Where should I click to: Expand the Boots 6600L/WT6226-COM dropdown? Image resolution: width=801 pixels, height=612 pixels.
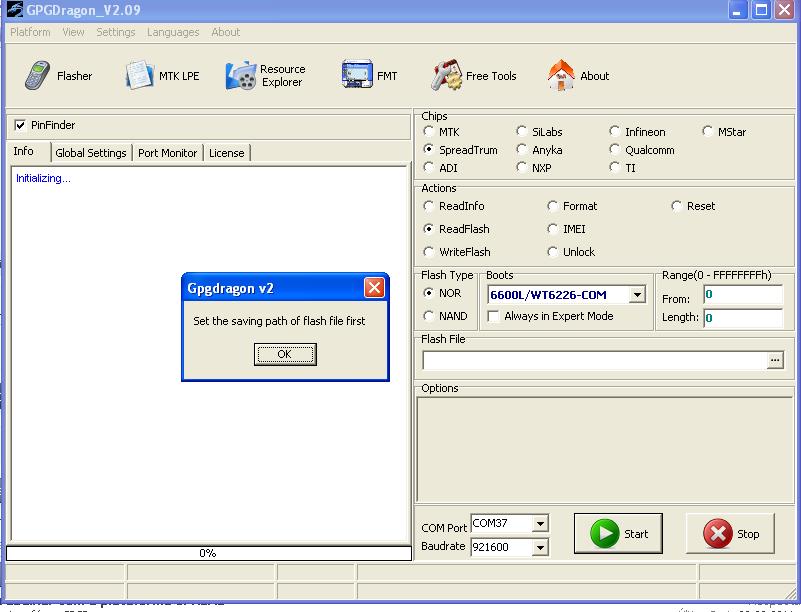637,295
